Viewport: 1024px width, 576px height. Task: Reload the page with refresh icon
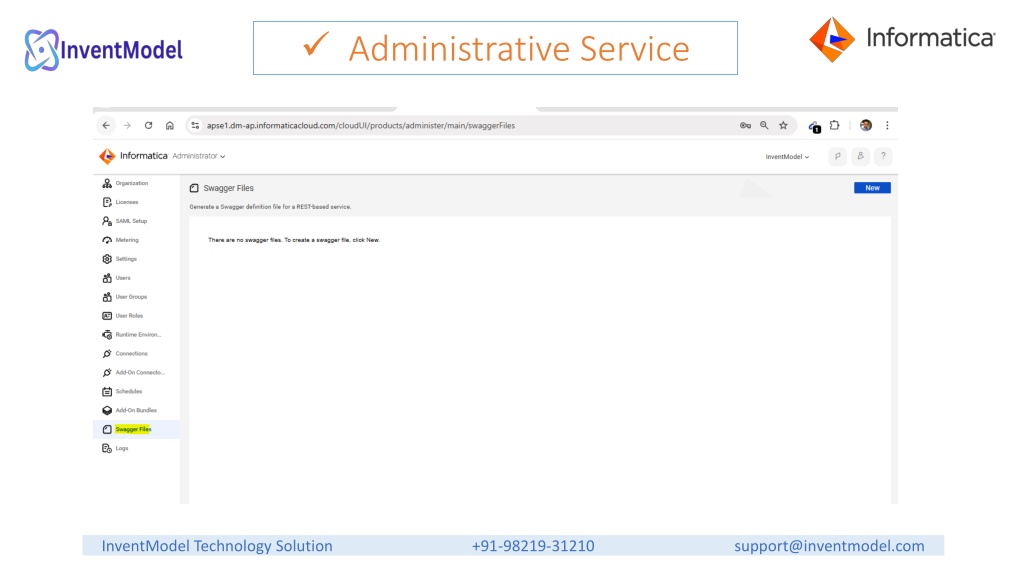pyautogui.click(x=148, y=125)
